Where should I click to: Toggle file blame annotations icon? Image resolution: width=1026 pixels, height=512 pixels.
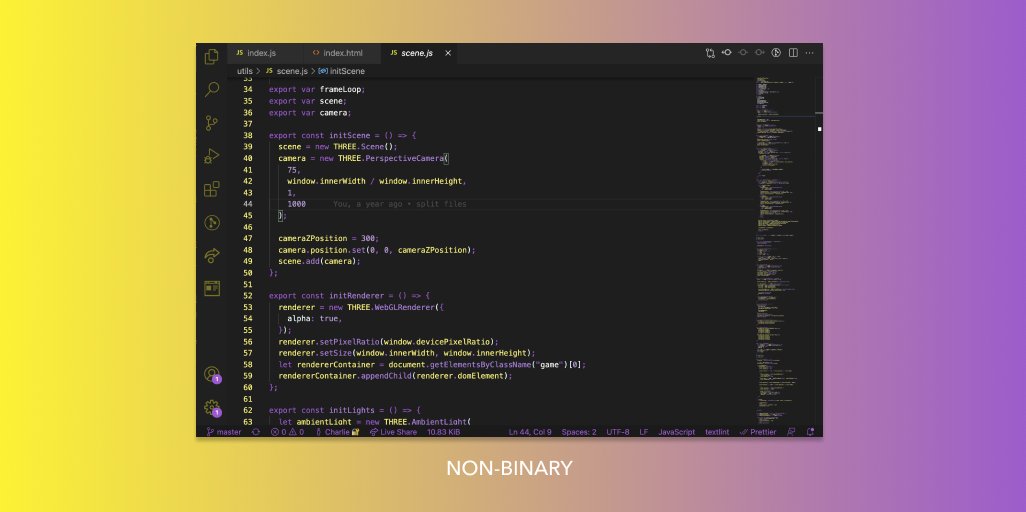776,53
